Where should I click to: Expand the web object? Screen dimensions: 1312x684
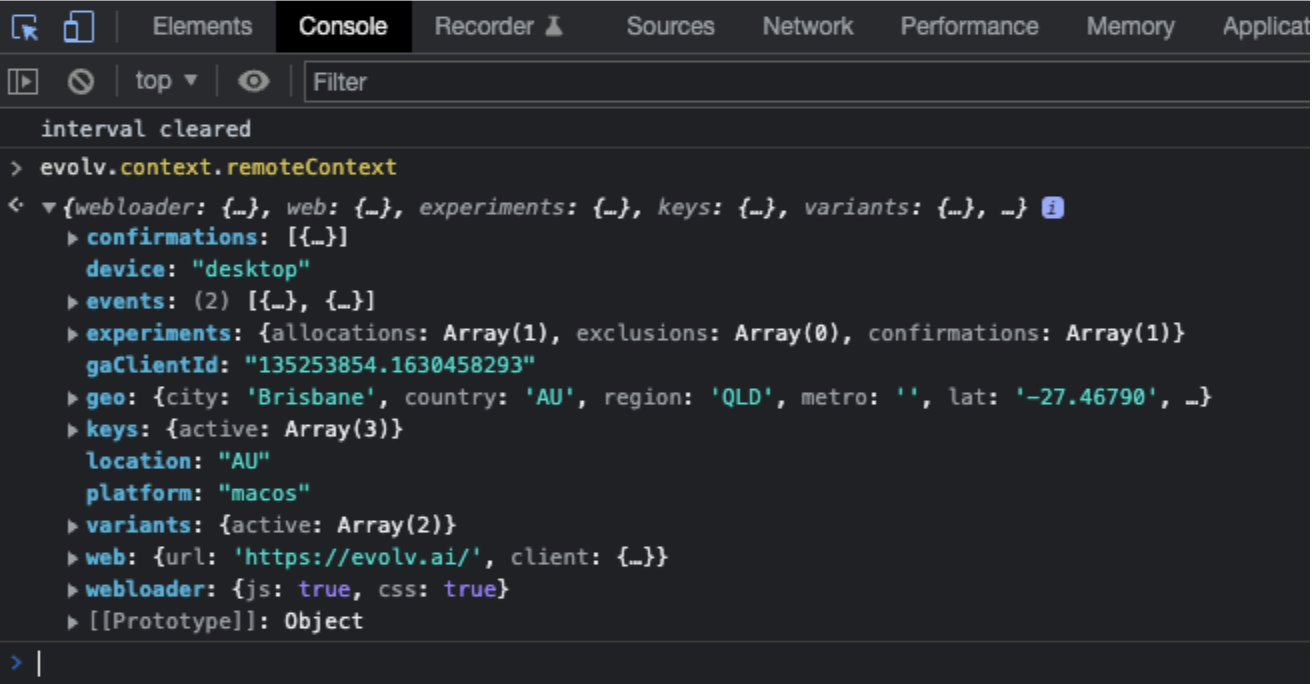[x=73, y=558]
